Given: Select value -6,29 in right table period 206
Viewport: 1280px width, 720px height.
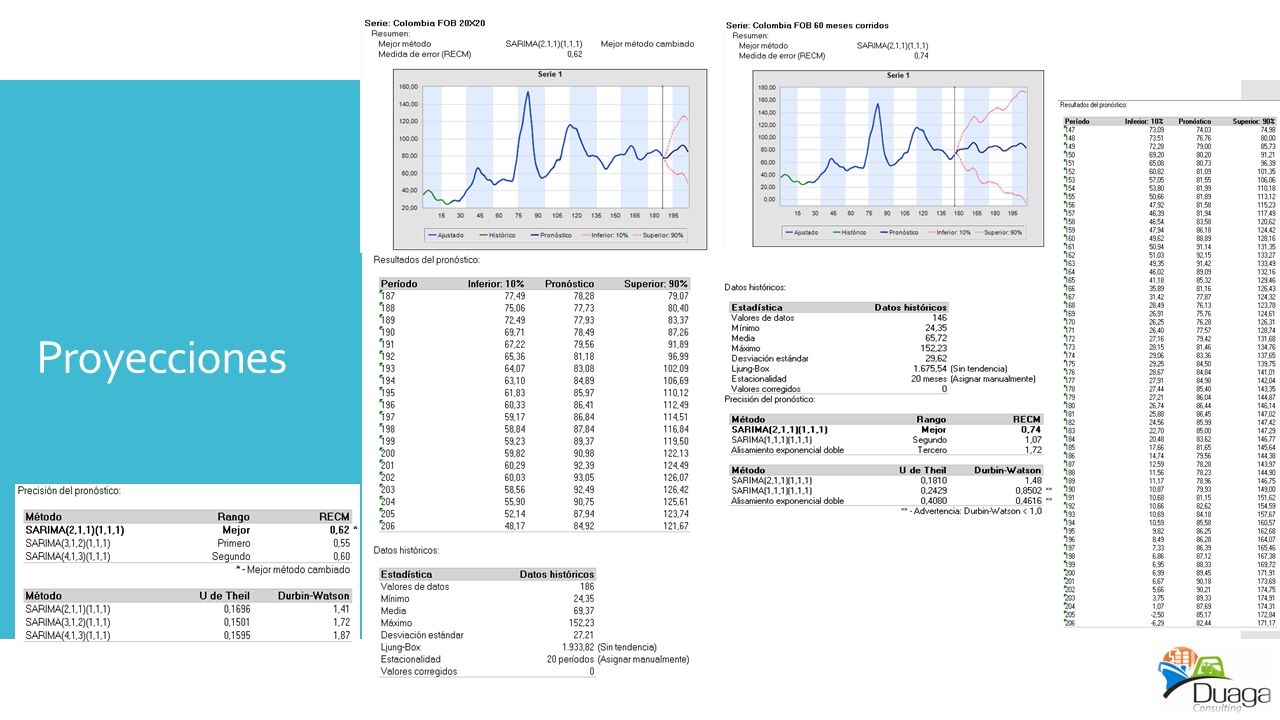Looking at the screenshot, I should (x=1156, y=623).
